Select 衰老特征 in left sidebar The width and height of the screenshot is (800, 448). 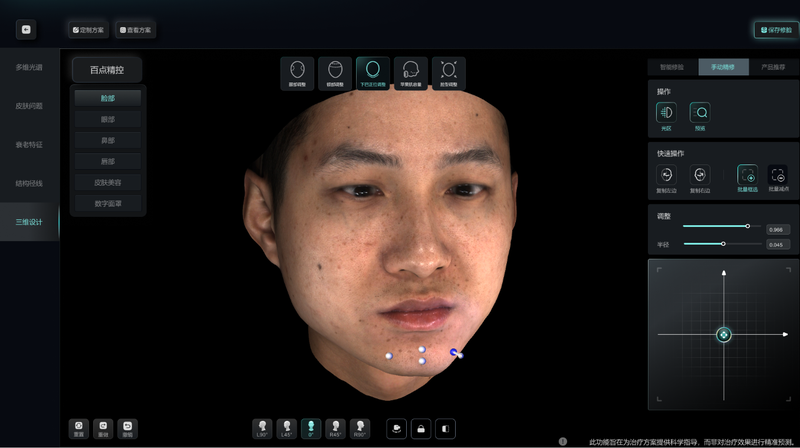29,144
